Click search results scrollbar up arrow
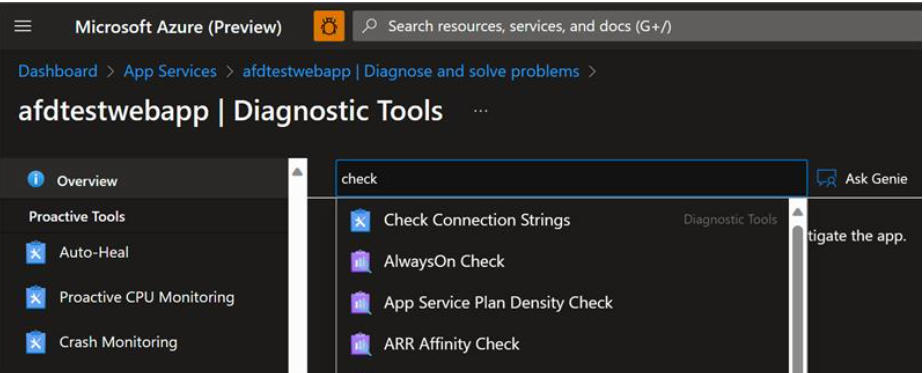924x373 pixels. coord(798,212)
